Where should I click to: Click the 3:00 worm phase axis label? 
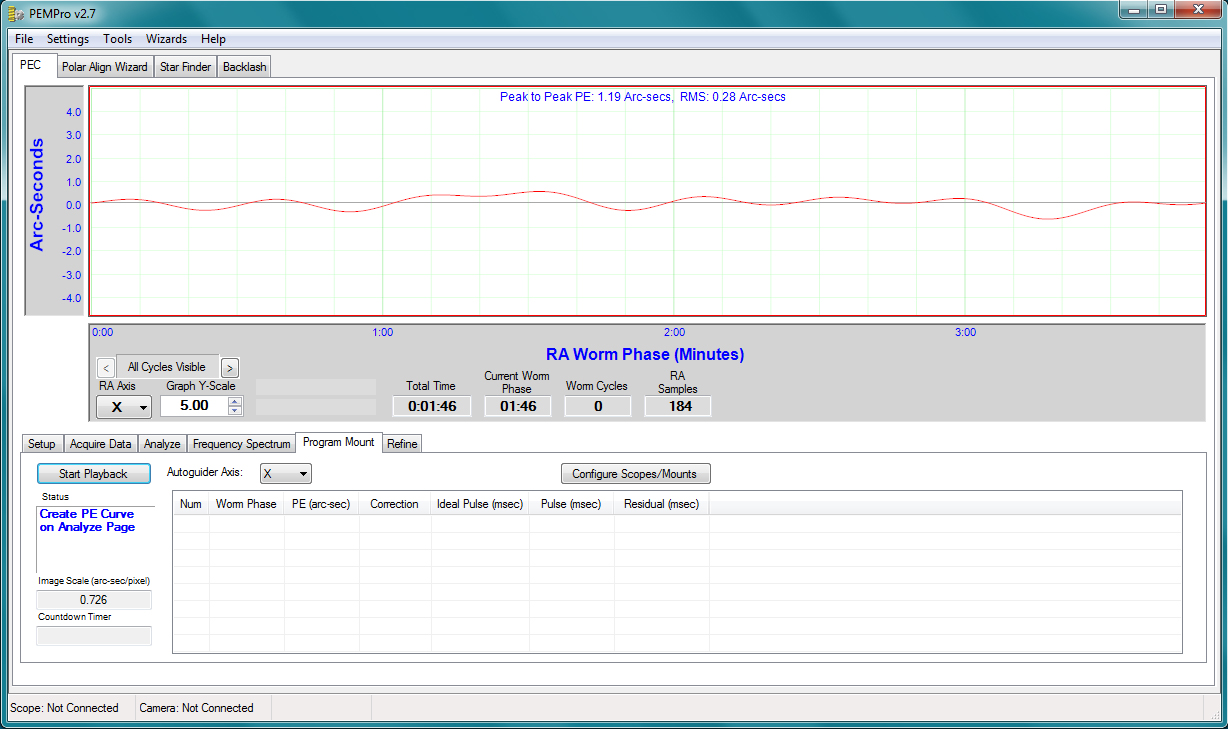coord(965,332)
